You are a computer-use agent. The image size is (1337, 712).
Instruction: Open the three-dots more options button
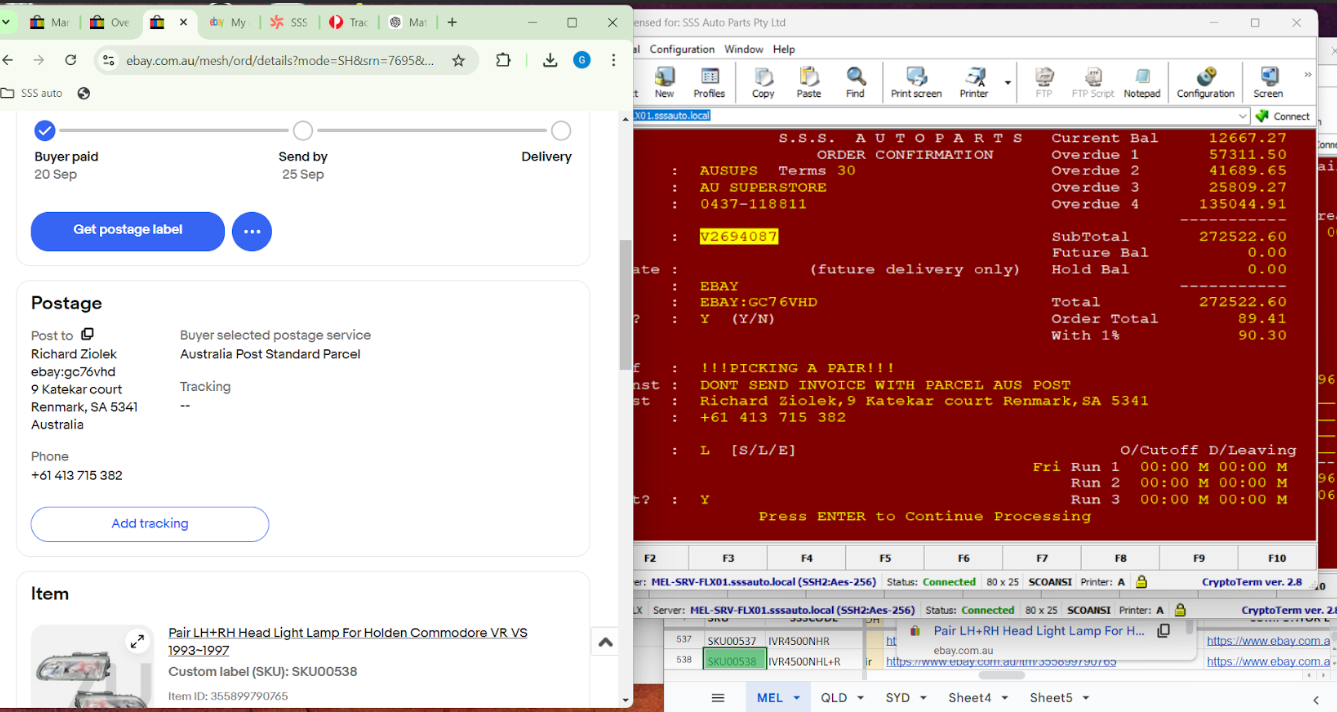(x=252, y=232)
